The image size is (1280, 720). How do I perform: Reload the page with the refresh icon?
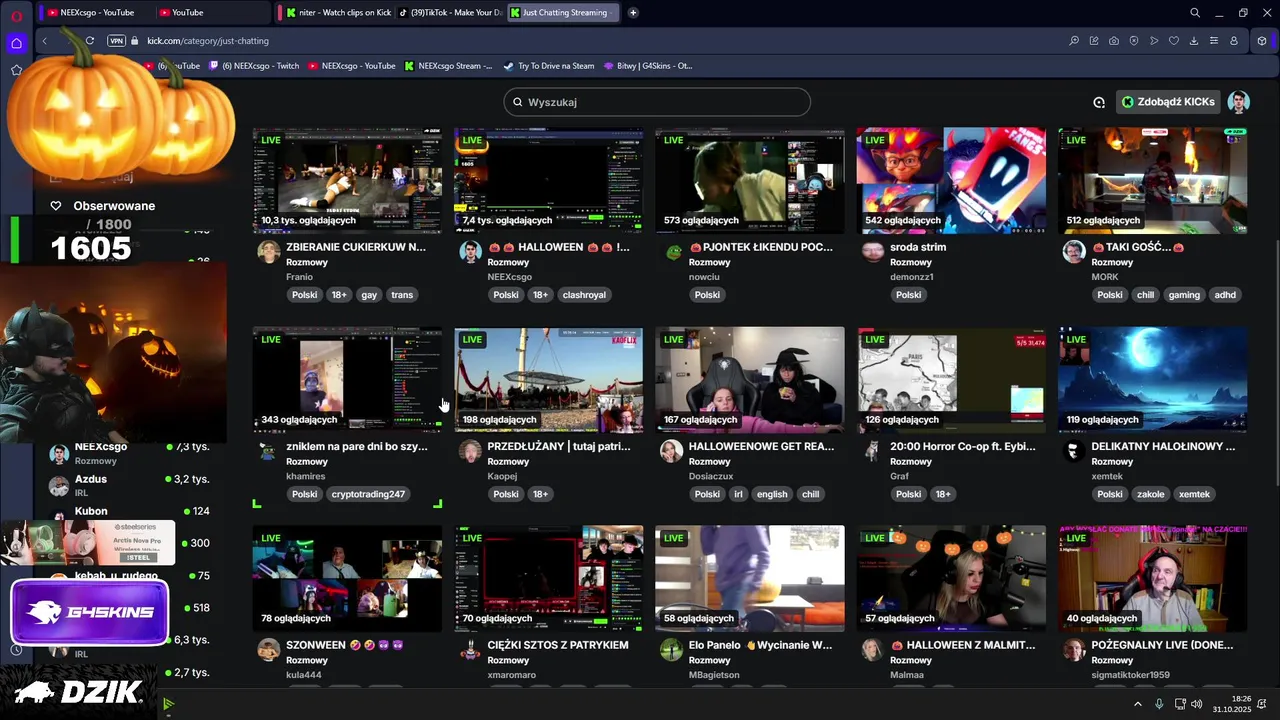click(90, 41)
